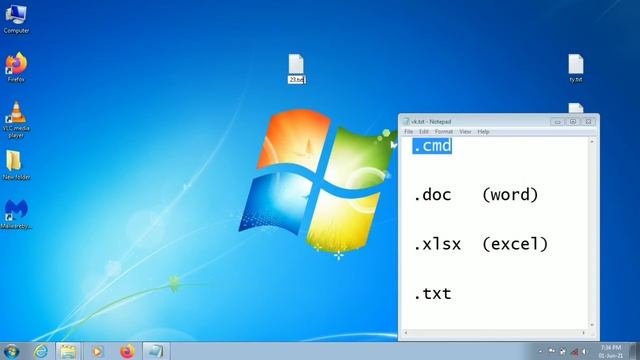
Task: Click on the .doc text line
Action: pos(433,195)
